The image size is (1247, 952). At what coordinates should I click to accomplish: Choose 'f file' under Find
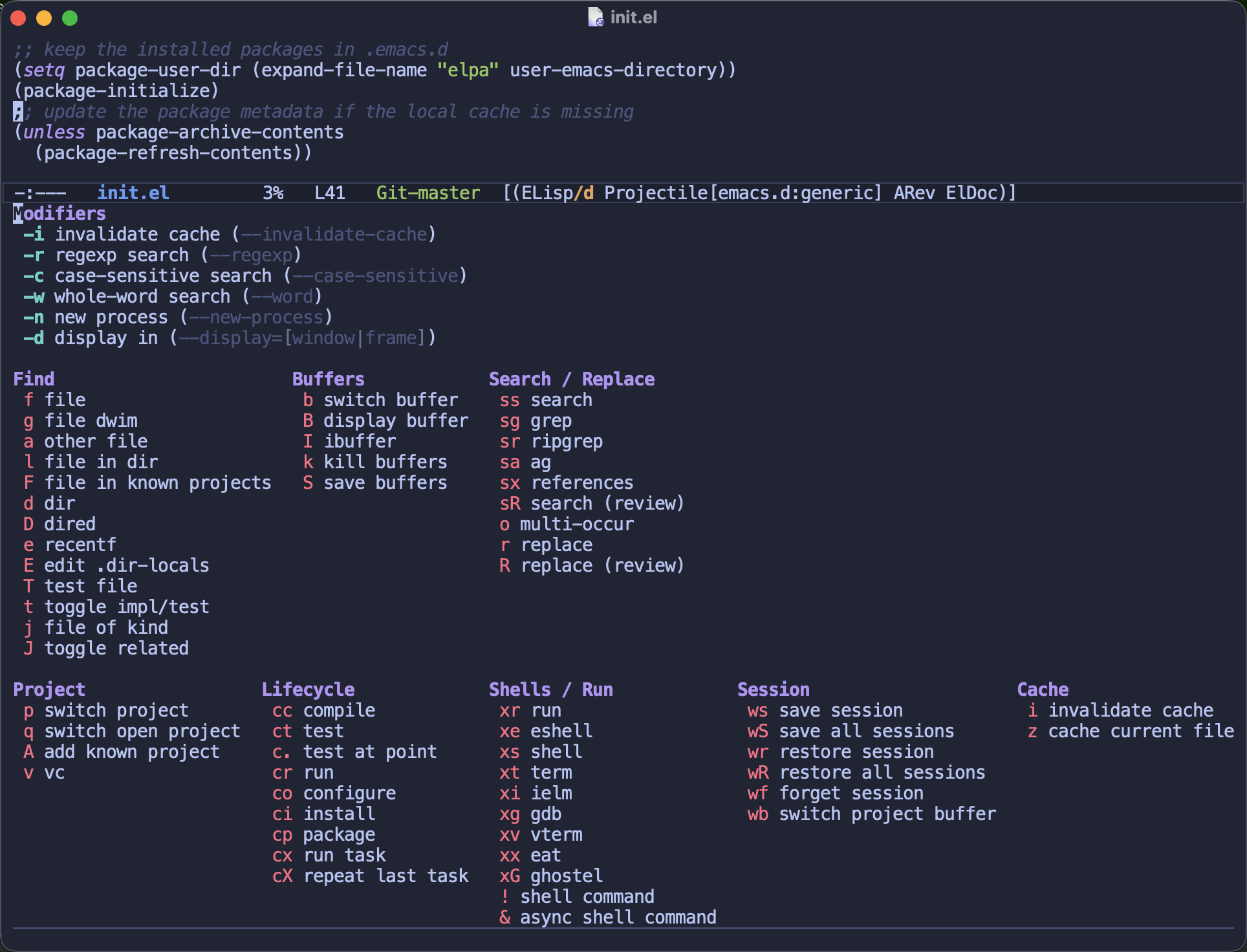(x=54, y=400)
